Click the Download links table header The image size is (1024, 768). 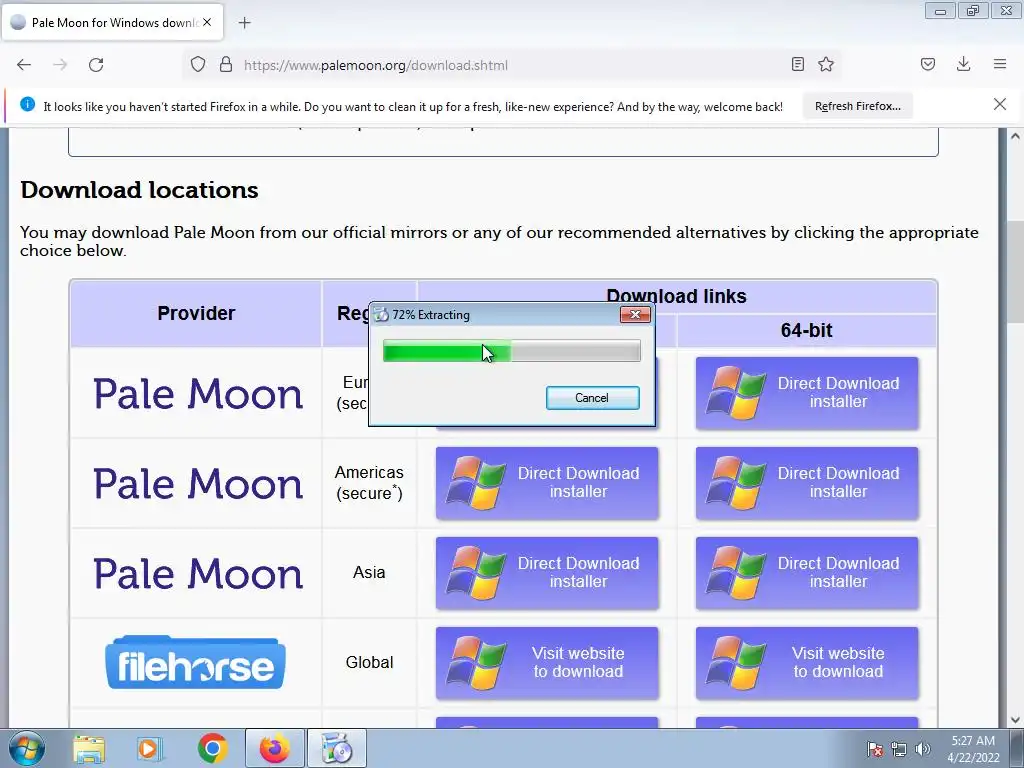click(676, 296)
